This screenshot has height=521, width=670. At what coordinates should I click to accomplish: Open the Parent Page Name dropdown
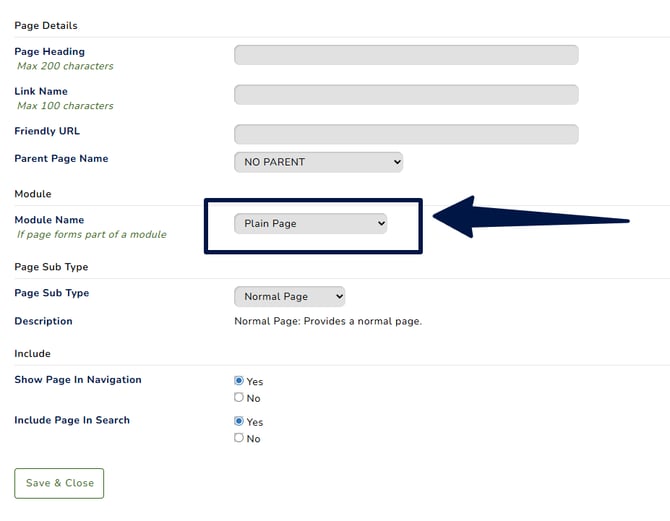[x=318, y=162]
